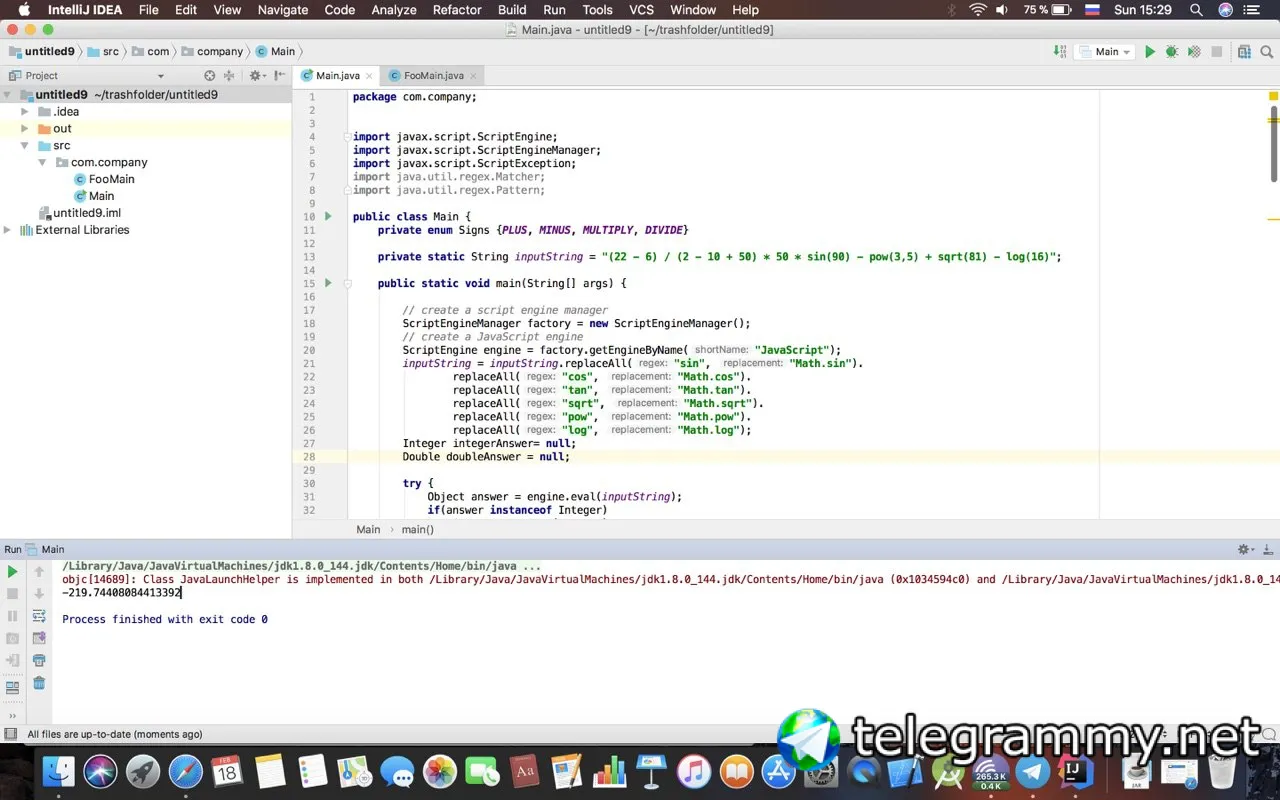Toggle soft-wrap in the Run console

pos(39,617)
